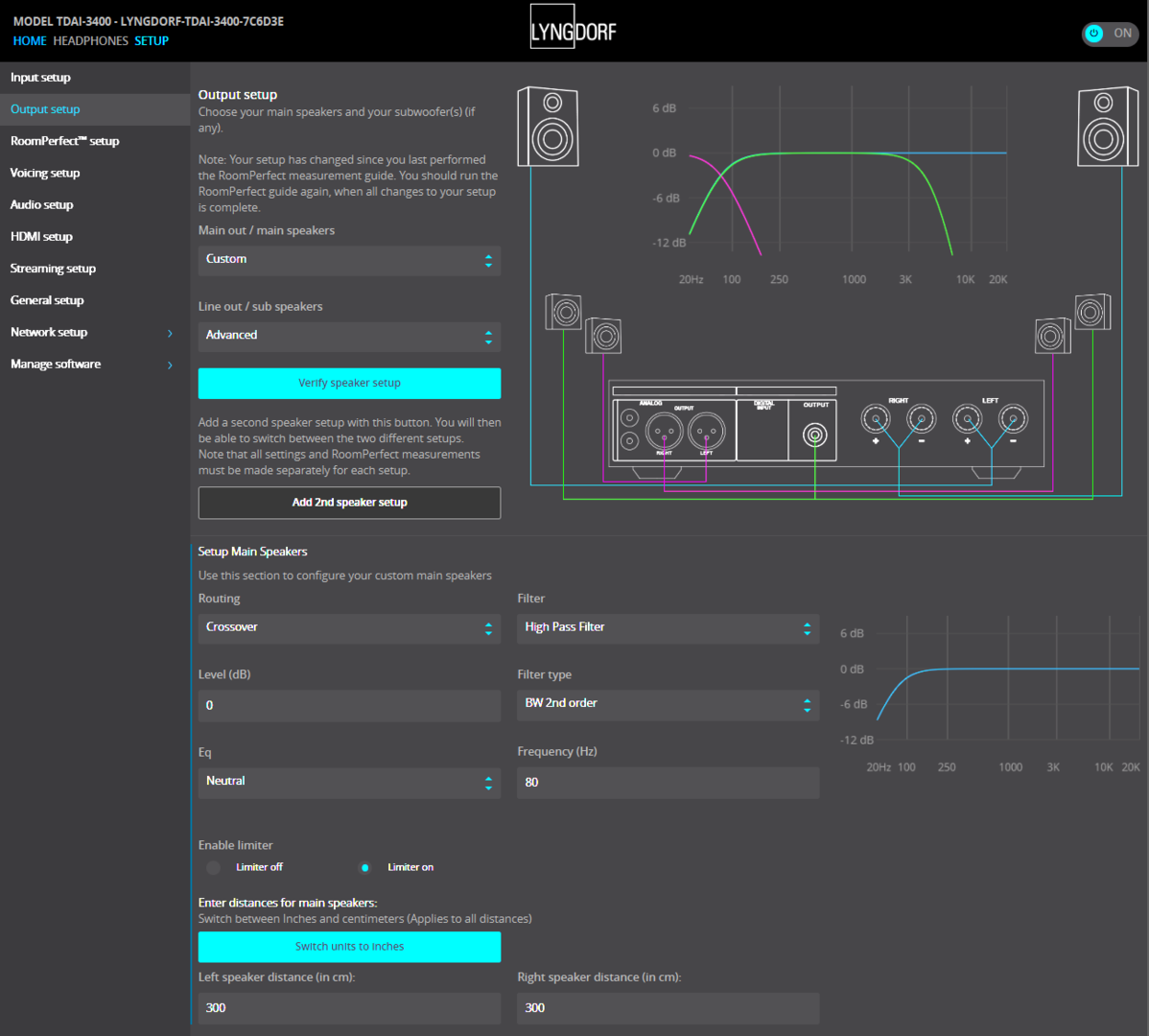Select Output setup in the sidebar
1149x1036 pixels.
tap(95, 109)
